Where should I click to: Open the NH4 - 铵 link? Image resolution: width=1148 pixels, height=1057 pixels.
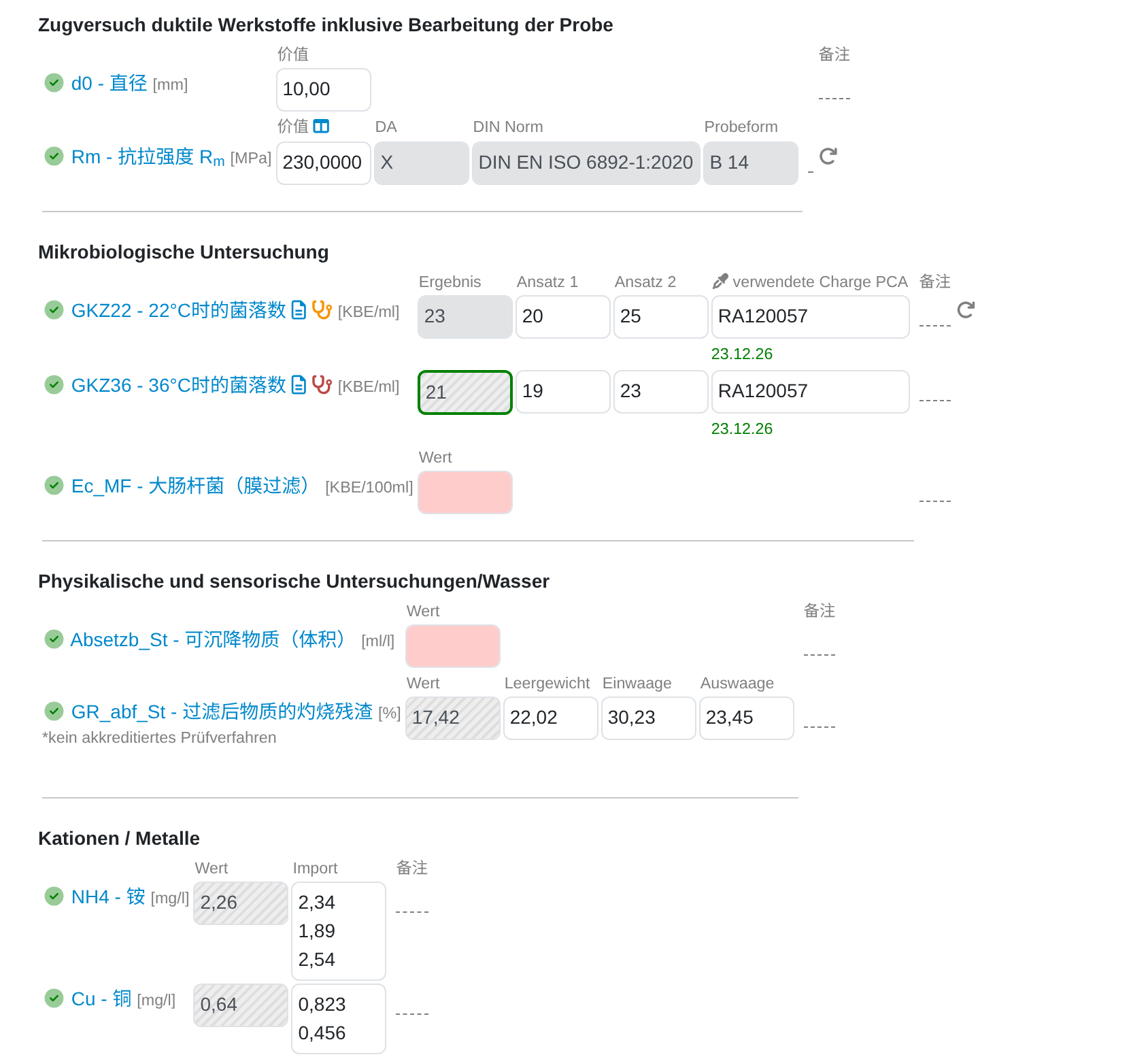pos(108,896)
